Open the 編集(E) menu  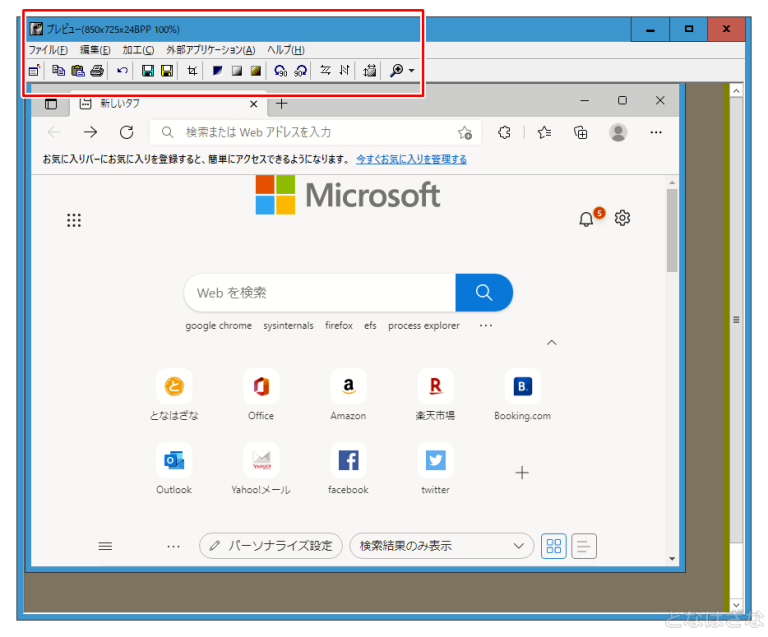tap(95, 50)
